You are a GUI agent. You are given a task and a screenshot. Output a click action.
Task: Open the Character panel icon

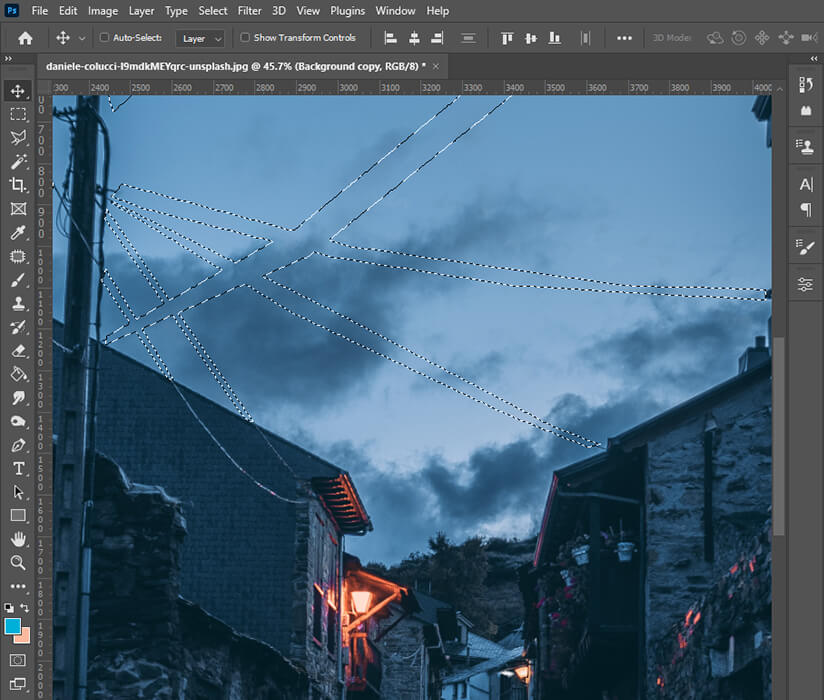pyautogui.click(x=806, y=184)
